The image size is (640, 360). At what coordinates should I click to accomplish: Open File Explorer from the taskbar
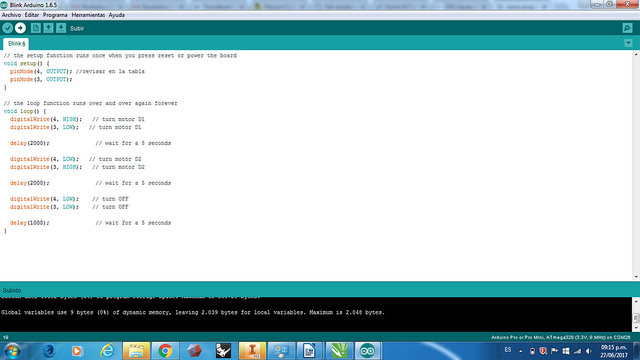tap(136, 351)
